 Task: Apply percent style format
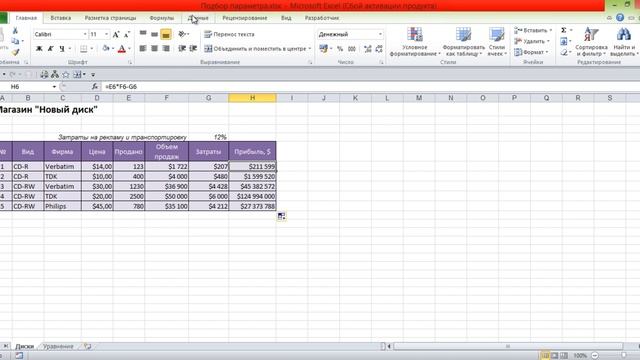(340, 49)
